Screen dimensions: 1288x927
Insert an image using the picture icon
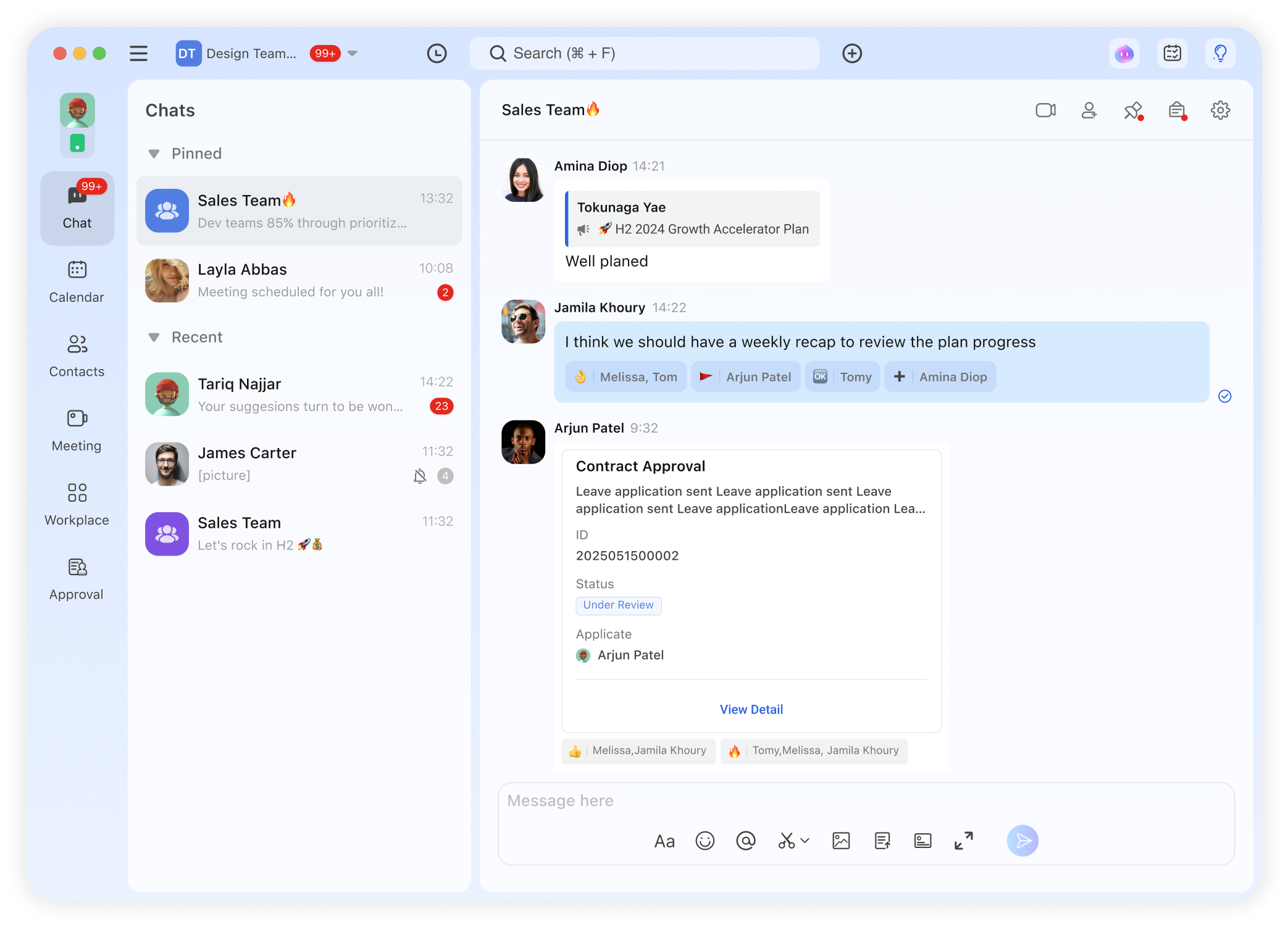[x=841, y=841]
